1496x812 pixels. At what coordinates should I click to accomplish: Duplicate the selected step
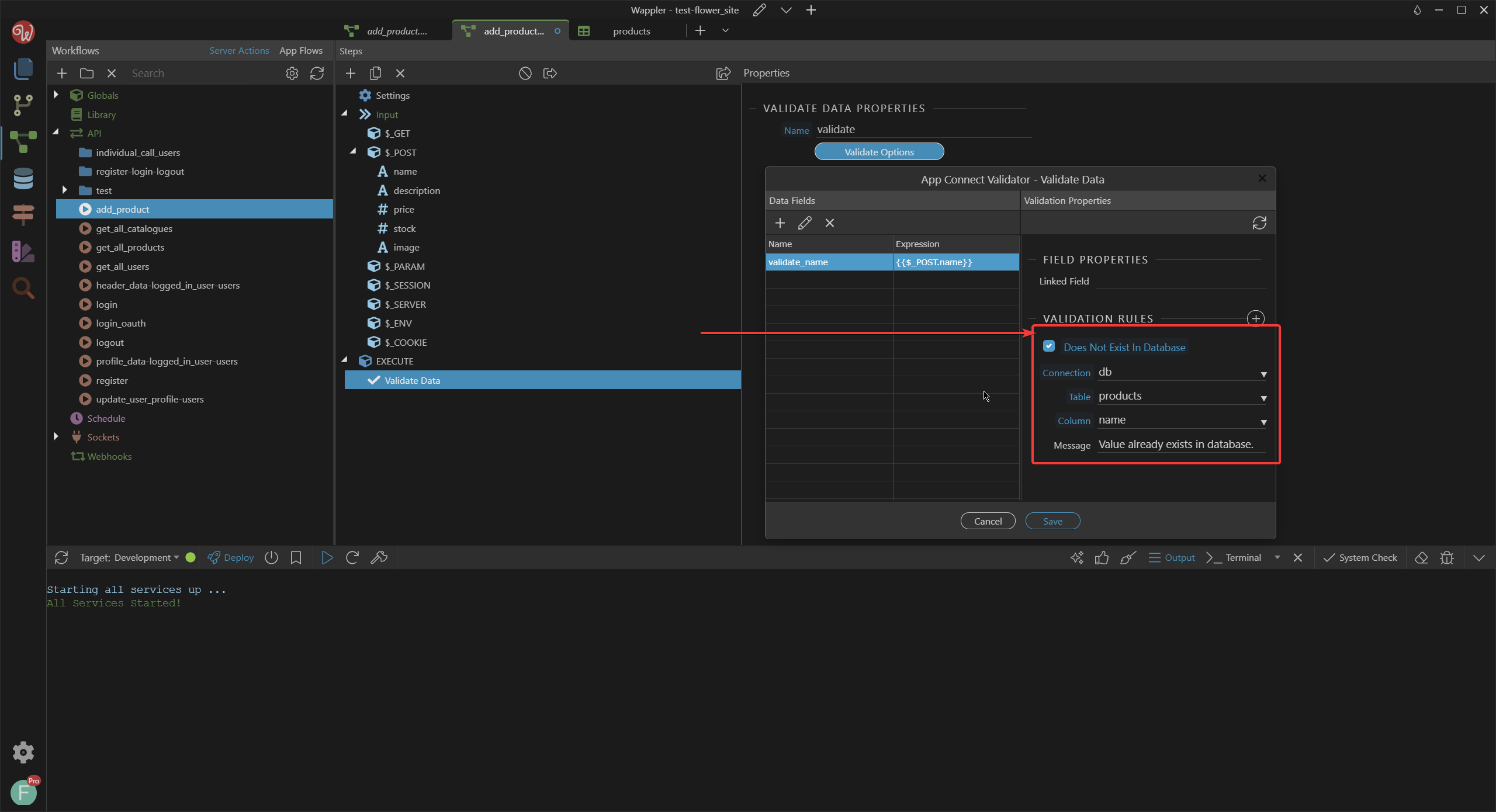[x=375, y=73]
